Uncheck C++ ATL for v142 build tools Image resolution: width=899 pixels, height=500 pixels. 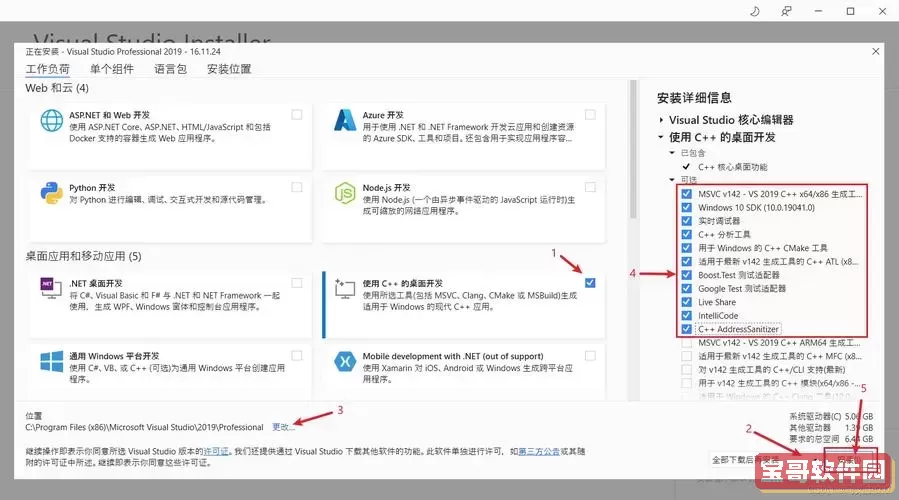(686, 261)
